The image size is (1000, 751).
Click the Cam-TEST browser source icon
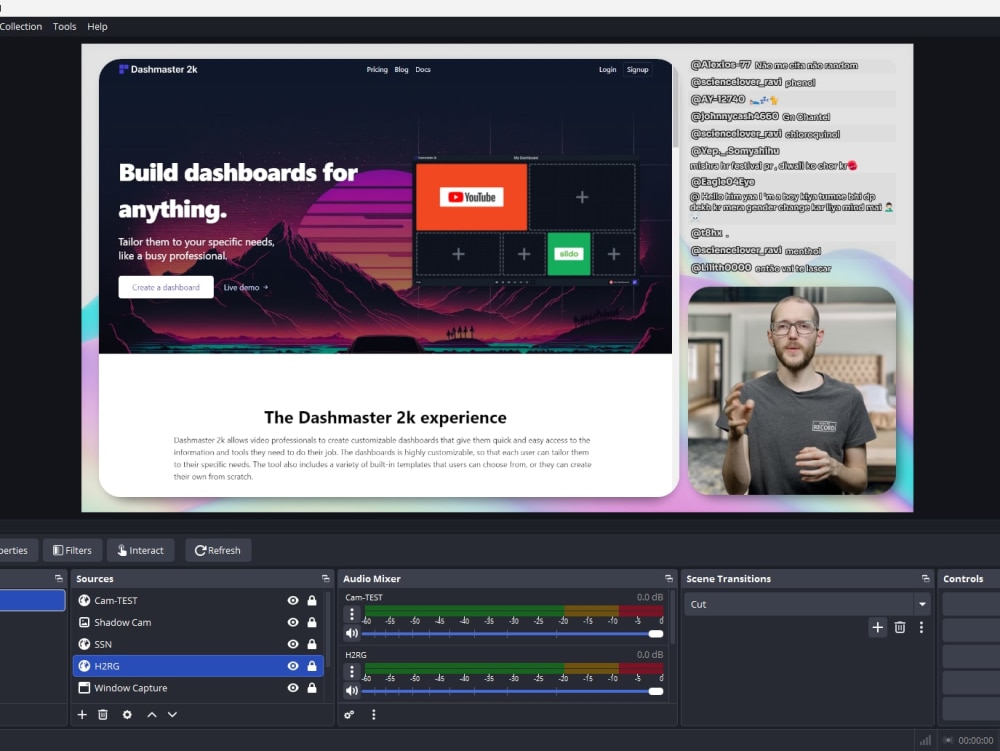pos(84,600)
